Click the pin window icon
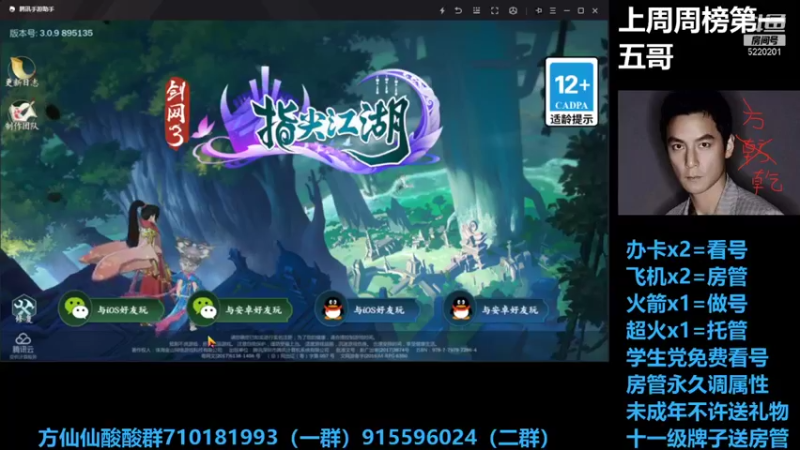This screenshot has width=800, height=450. click(x=539, y=10)
